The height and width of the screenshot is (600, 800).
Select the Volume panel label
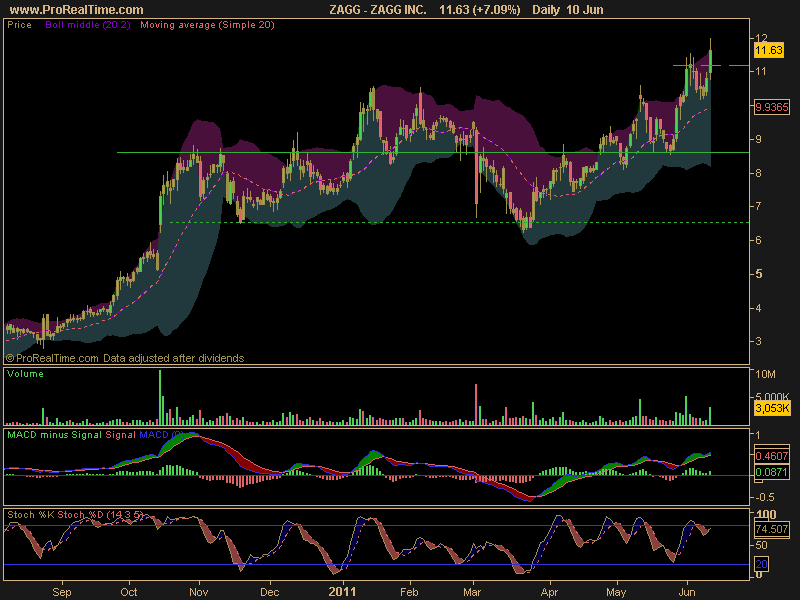pos(25,374)
